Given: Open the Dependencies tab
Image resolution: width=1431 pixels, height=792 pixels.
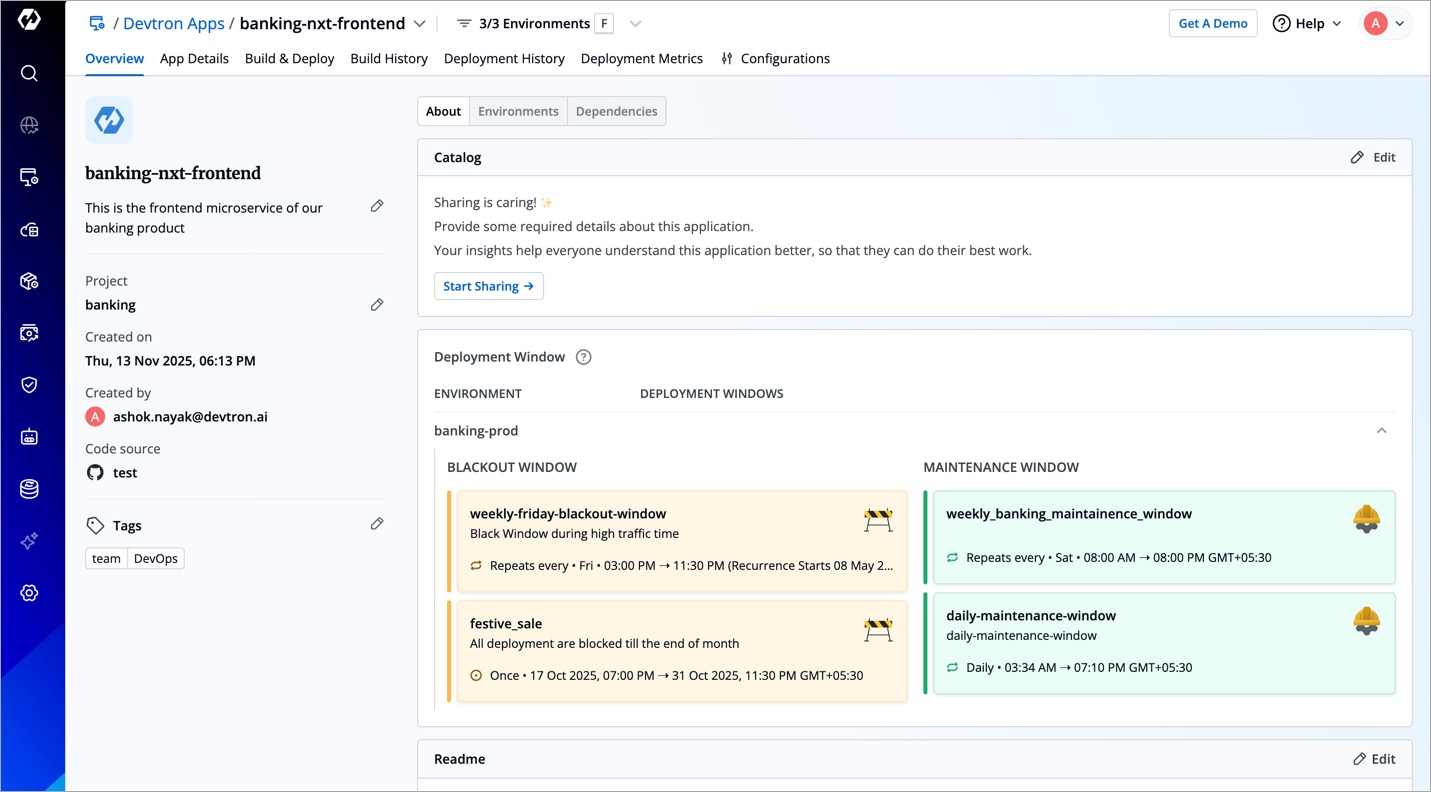Looking at the screenshot, I should point(616,112).
